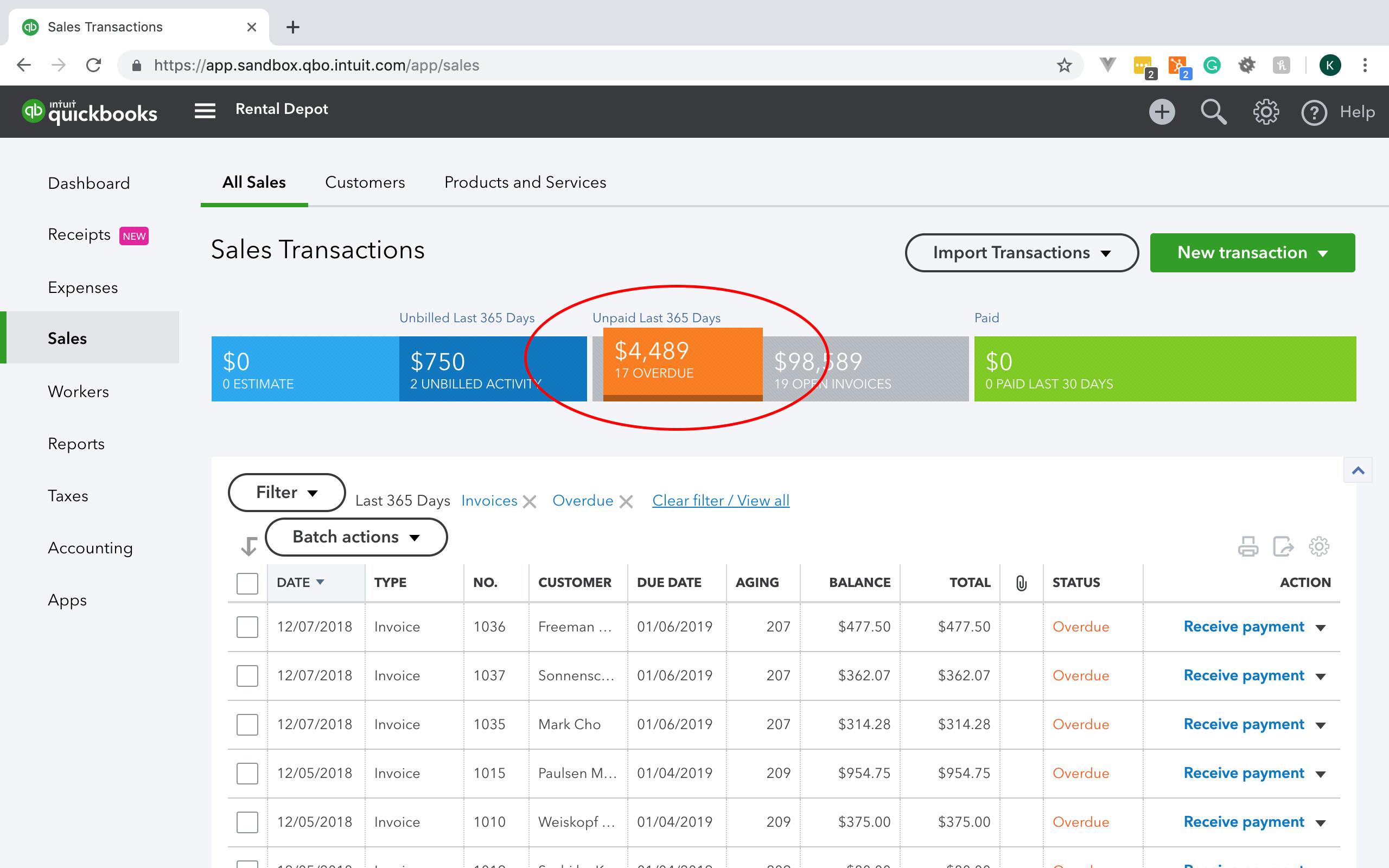Remove the Overdue filter with its X
Screen dimensions: 1389x868
(626, 502)
